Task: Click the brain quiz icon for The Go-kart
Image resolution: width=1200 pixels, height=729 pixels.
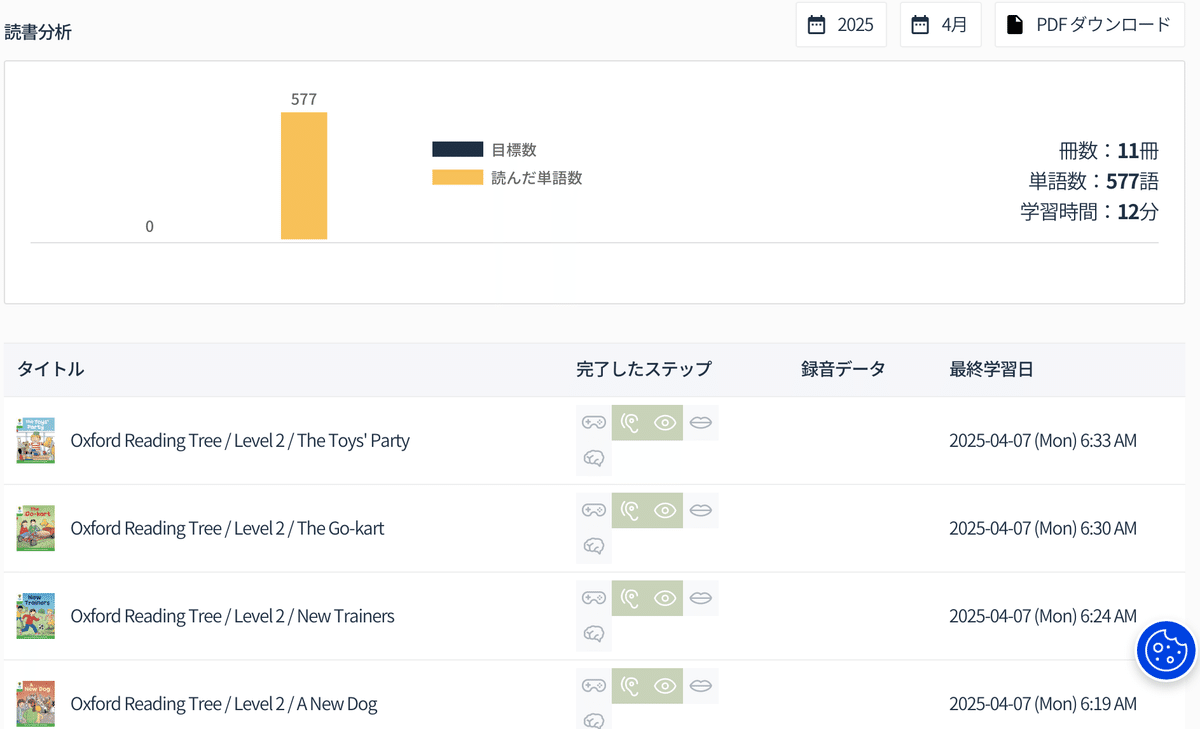Action: pyautogui.click(x=594, y=546)
